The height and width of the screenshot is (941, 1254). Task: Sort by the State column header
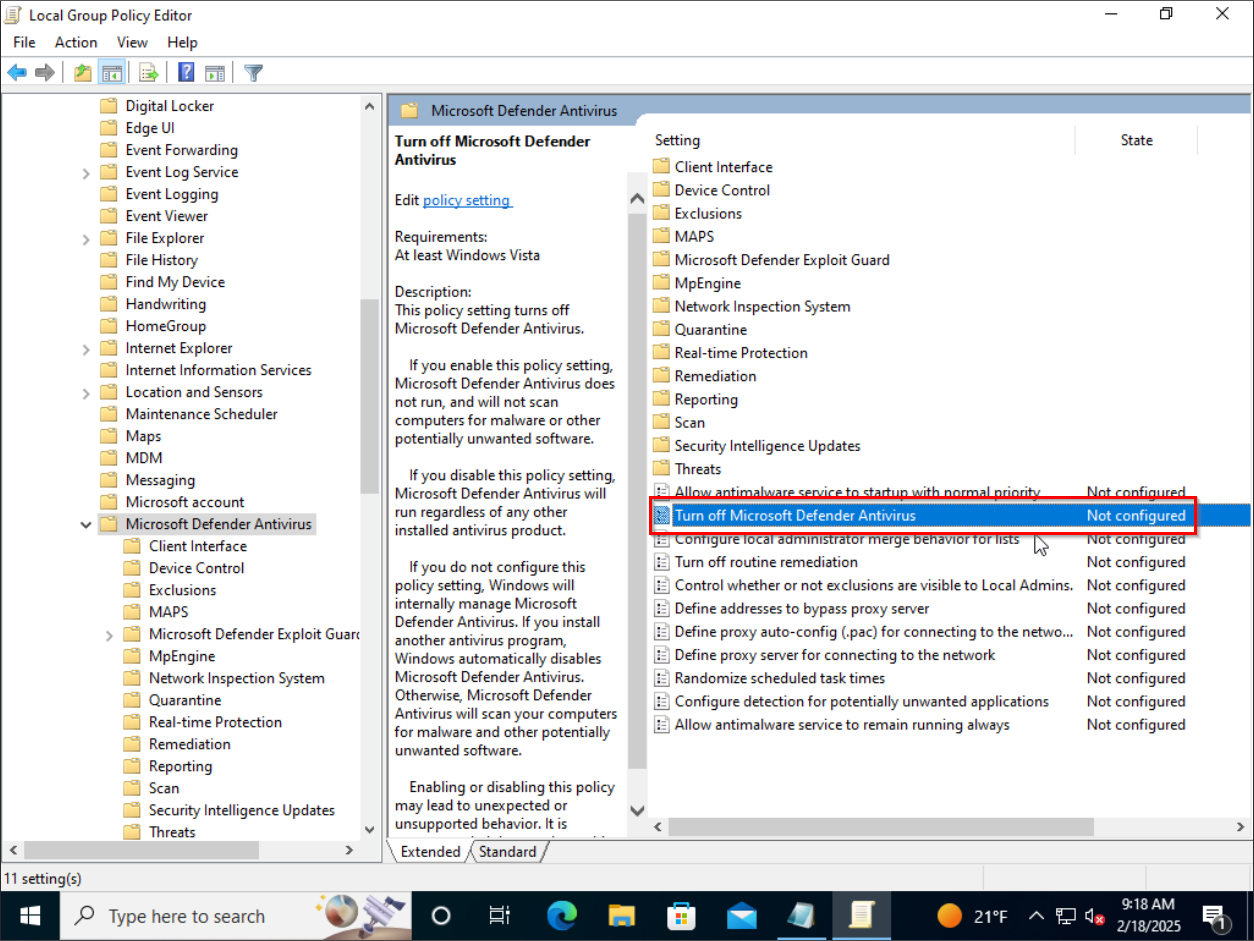click(x=1136, y=140)
